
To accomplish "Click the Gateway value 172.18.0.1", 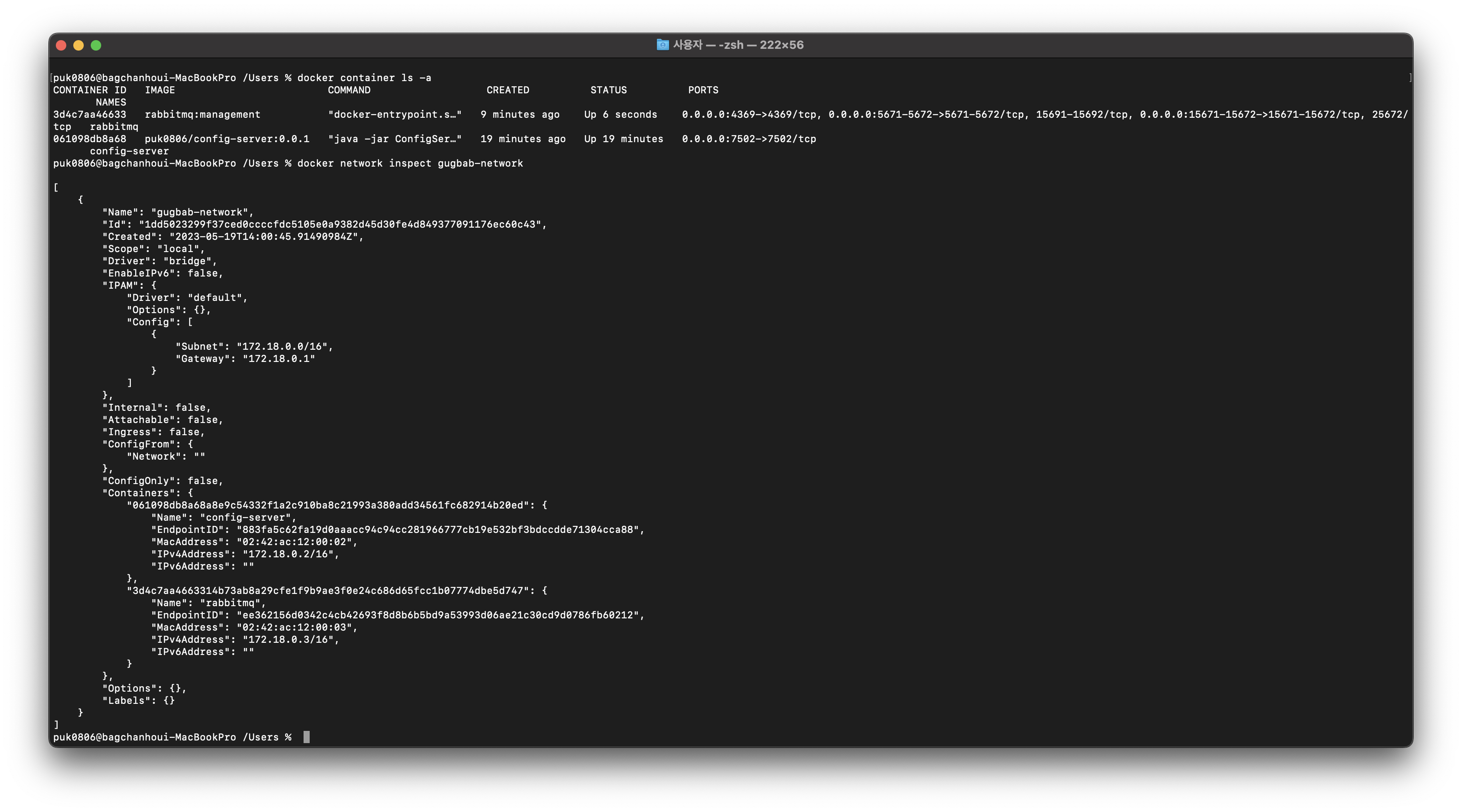I will click(278, 358).
